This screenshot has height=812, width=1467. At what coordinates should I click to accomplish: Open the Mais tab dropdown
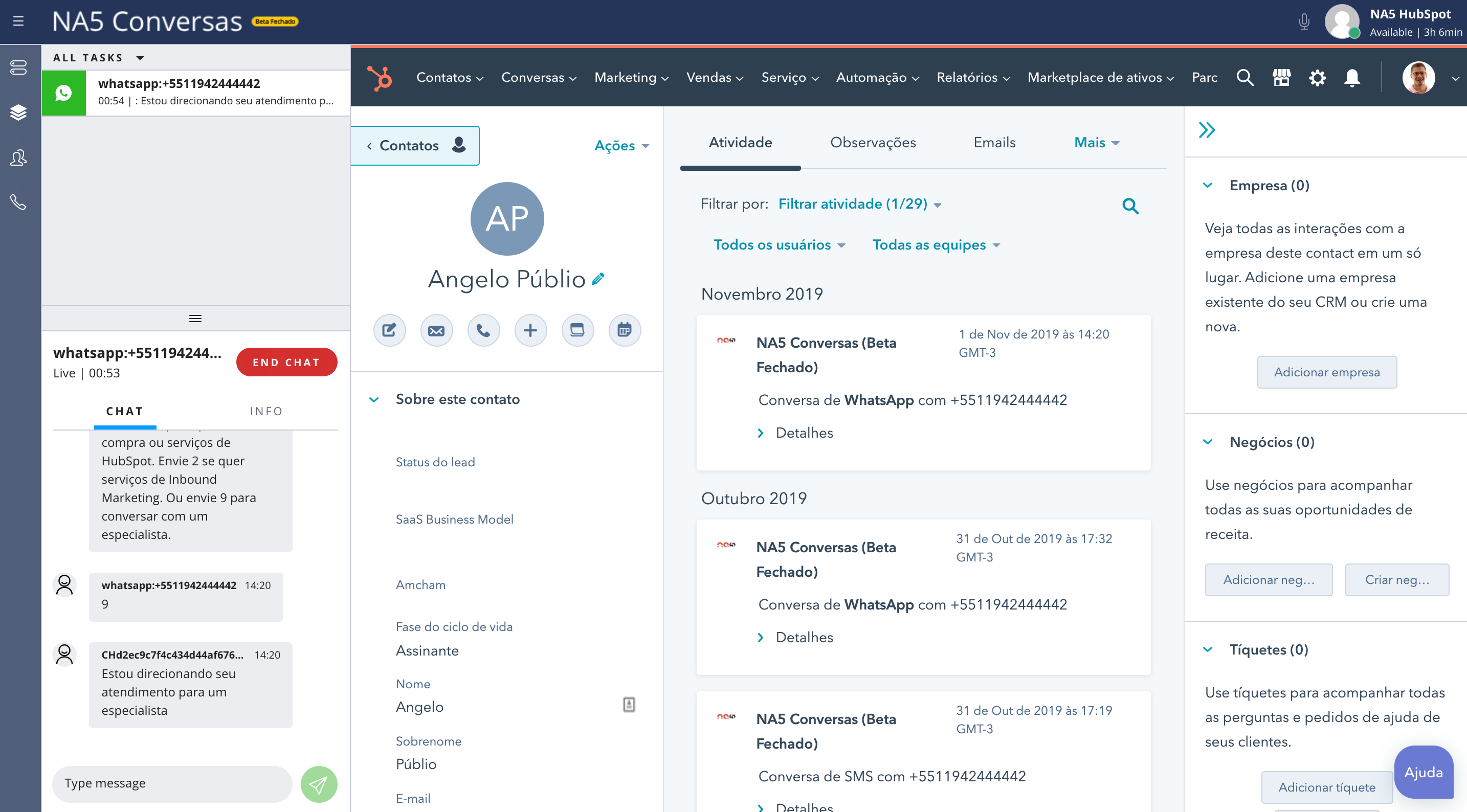click(1096, 142)
